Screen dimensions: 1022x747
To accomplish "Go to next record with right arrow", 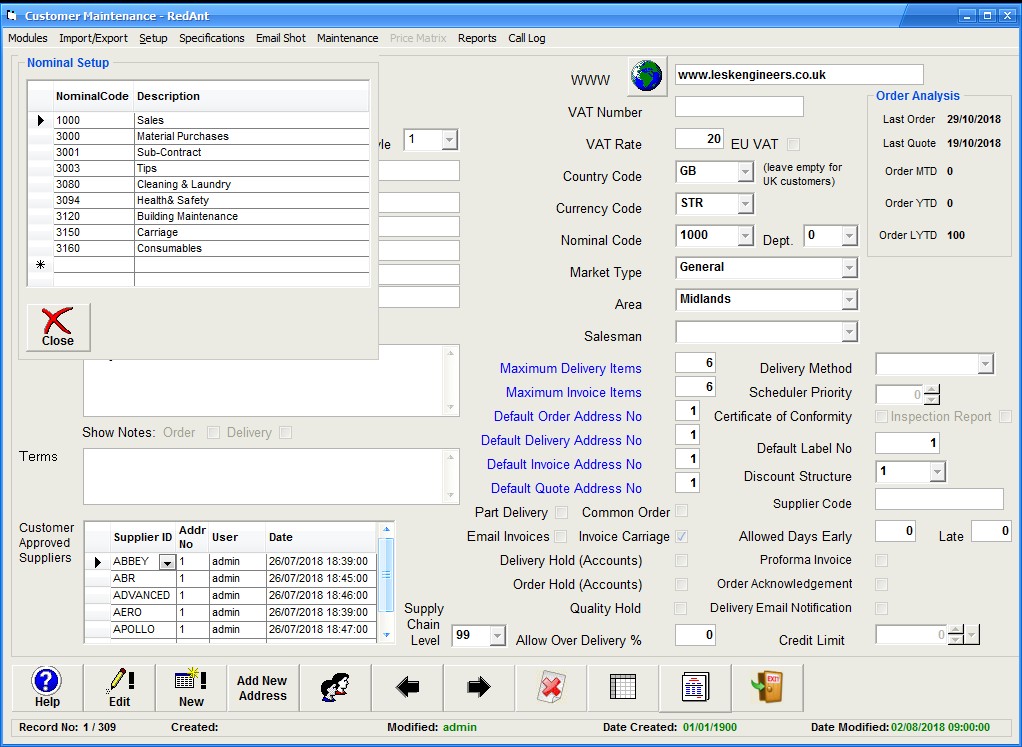I will (x=479, y=688).
